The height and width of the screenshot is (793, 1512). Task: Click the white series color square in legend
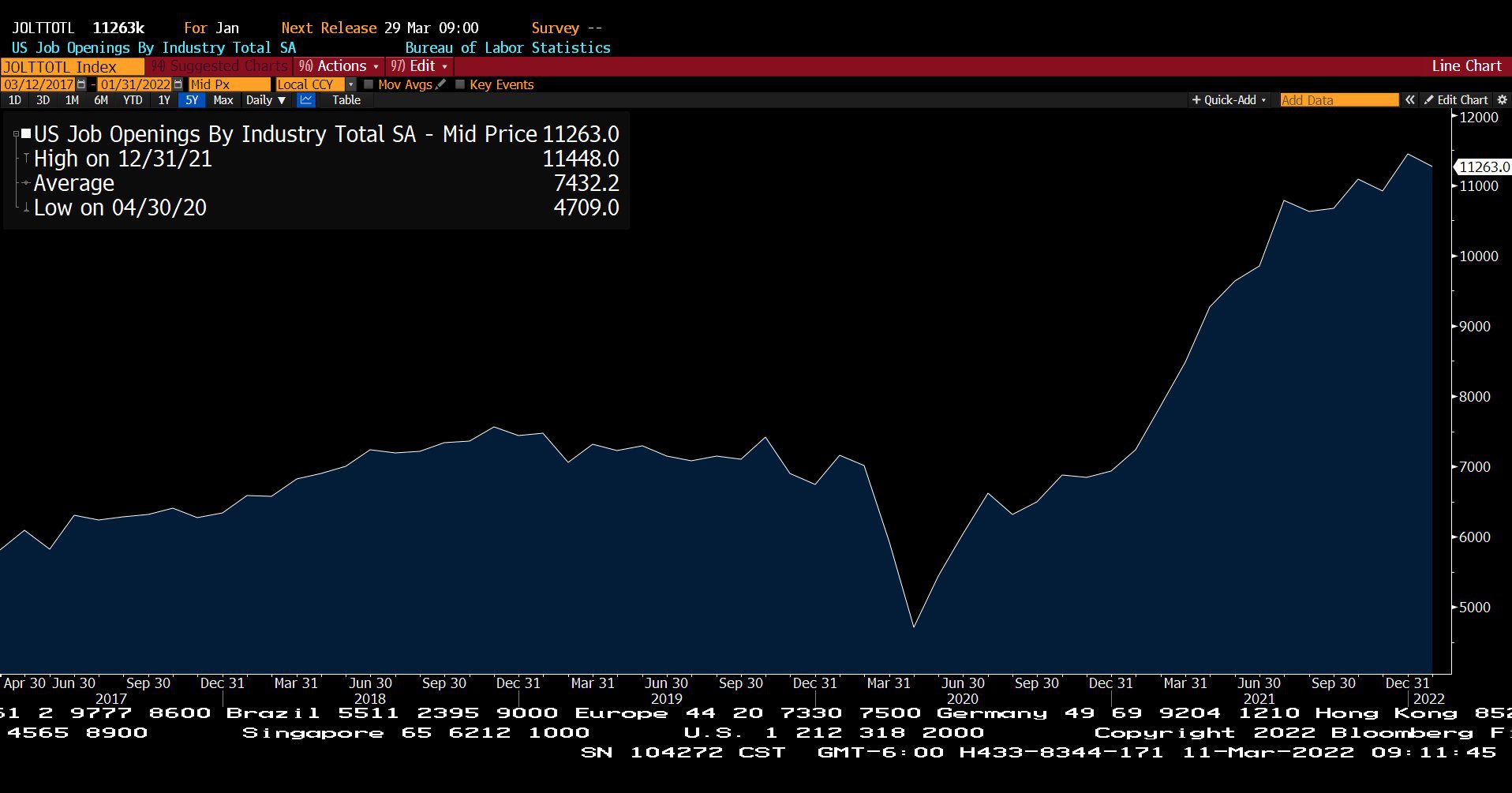[26, 134]
